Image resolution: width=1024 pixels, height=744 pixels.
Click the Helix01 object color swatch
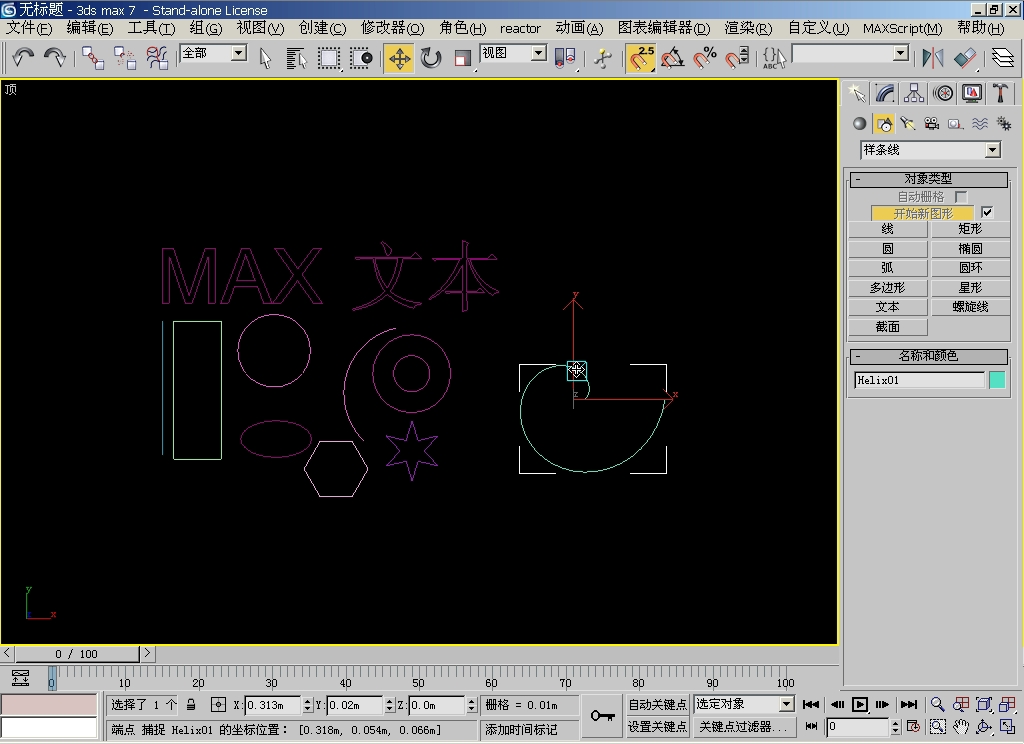coord(997,380)
